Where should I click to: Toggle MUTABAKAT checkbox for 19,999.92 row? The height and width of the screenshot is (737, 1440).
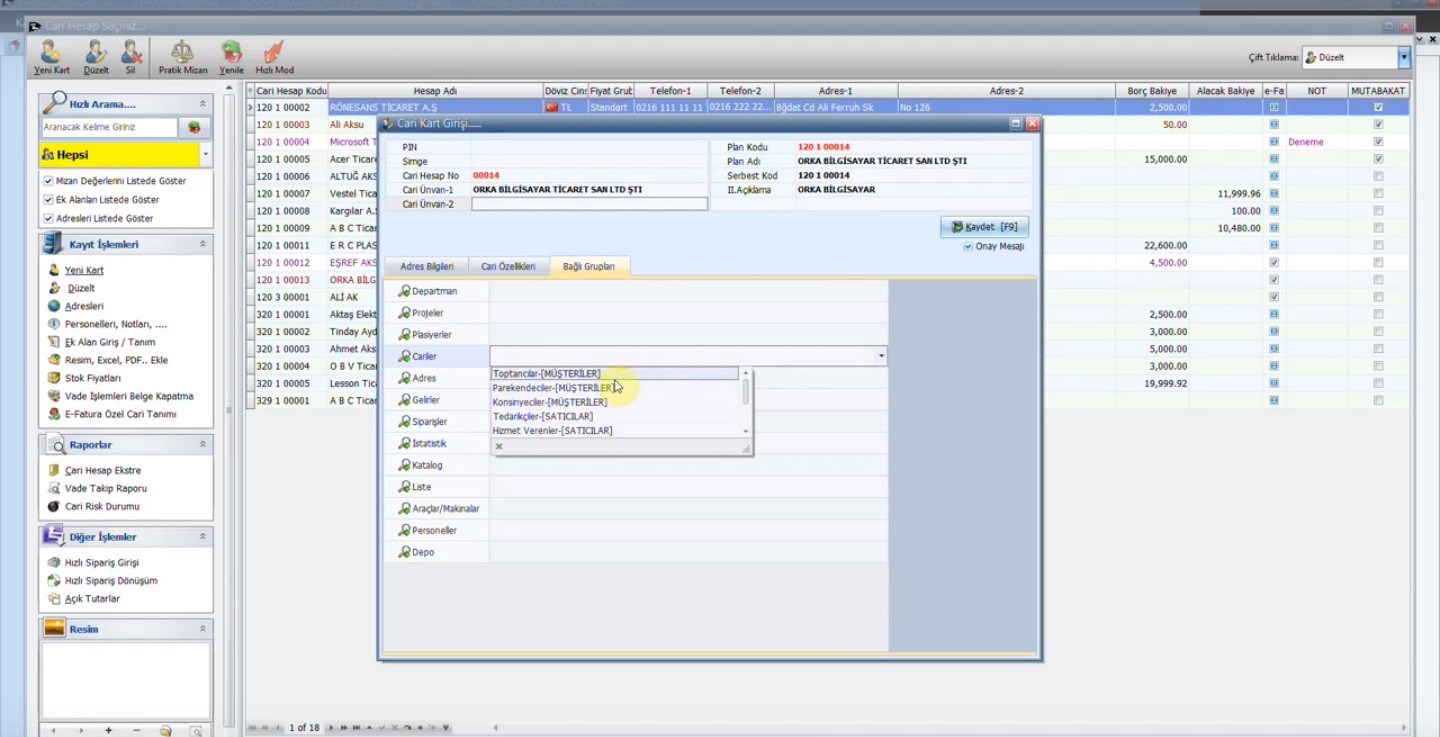1378,383
